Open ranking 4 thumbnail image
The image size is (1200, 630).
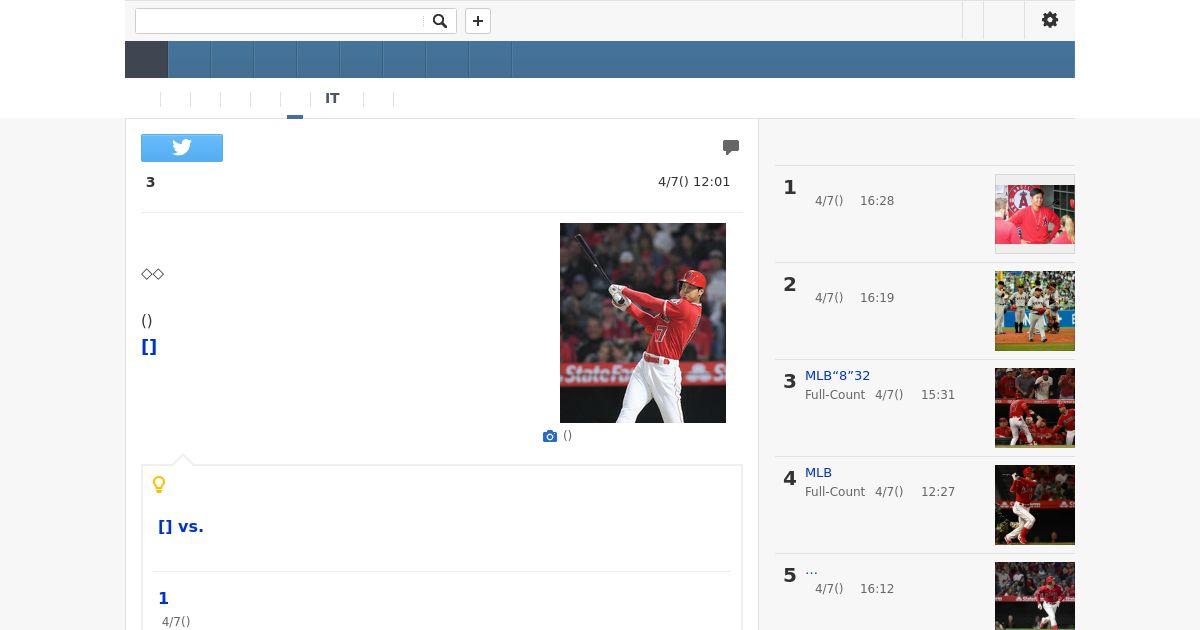coord(1035,505)
